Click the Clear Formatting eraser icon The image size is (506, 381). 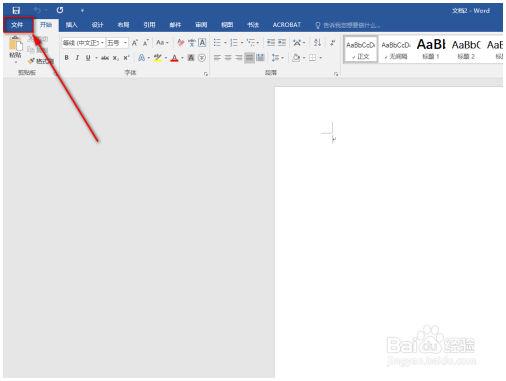pos(181,43)
